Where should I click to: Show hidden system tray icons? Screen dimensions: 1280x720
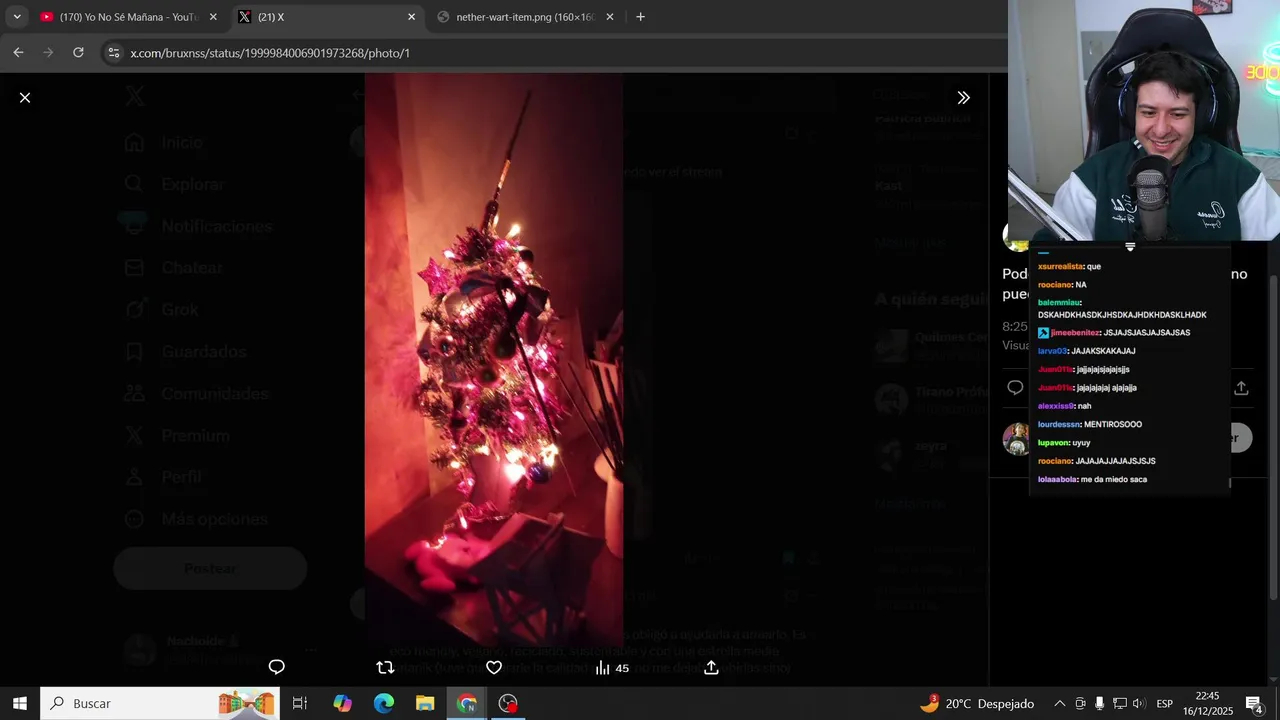click(1060, 703)
